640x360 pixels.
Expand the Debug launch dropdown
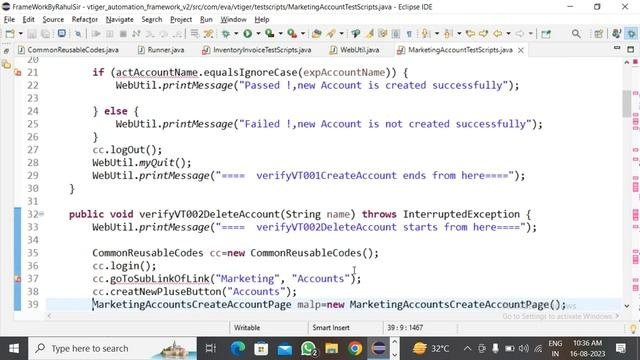[x=236, y=34]
